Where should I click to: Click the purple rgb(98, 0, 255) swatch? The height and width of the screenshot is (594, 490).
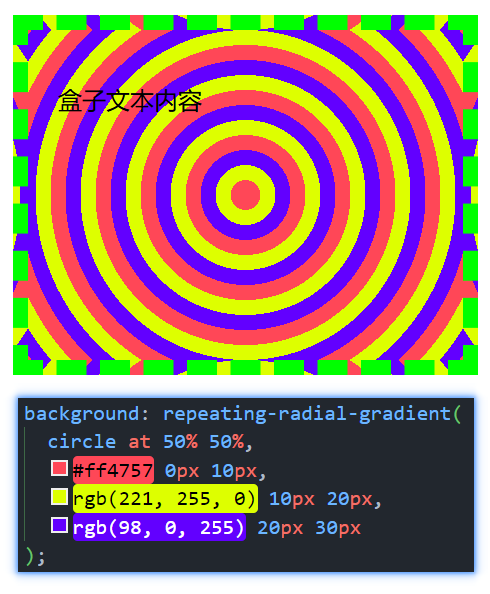59,525
